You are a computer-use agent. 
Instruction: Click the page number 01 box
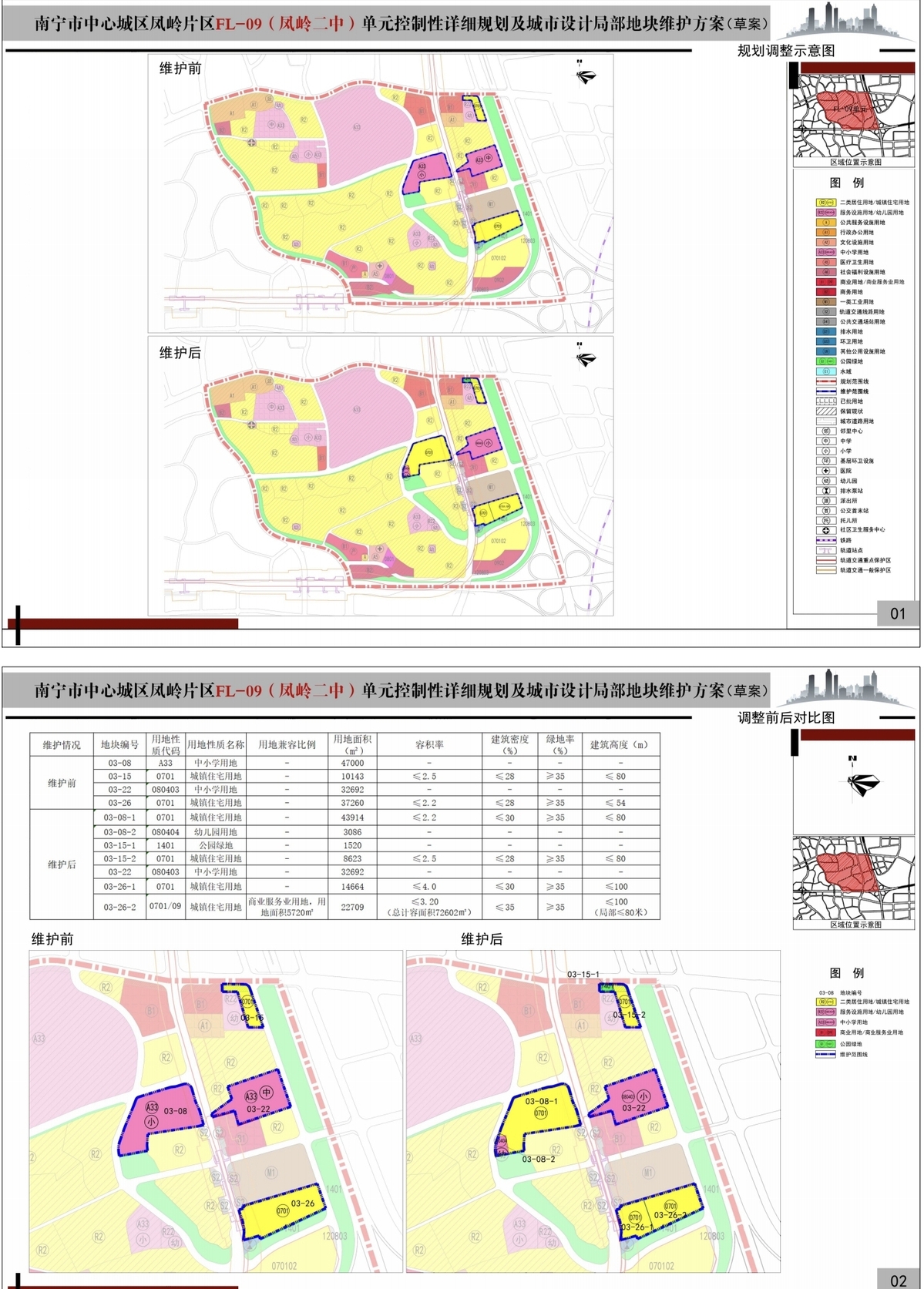point(897,614)
